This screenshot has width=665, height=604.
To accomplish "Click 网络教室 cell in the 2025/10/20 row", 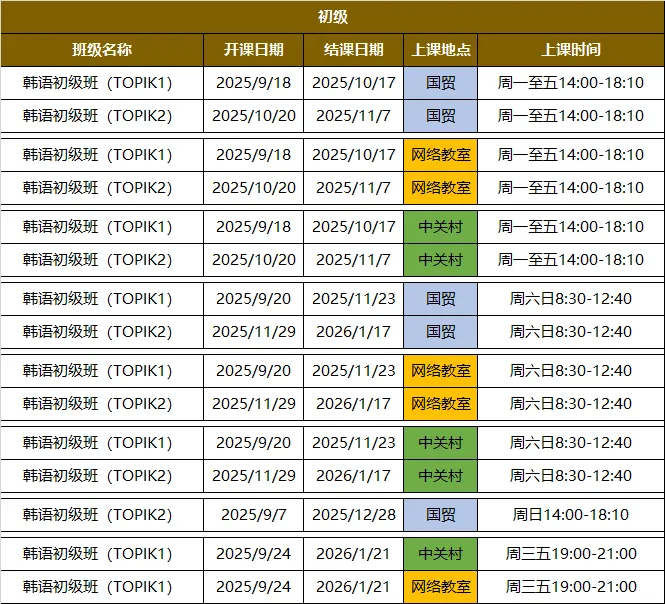I will click(441, 188).
